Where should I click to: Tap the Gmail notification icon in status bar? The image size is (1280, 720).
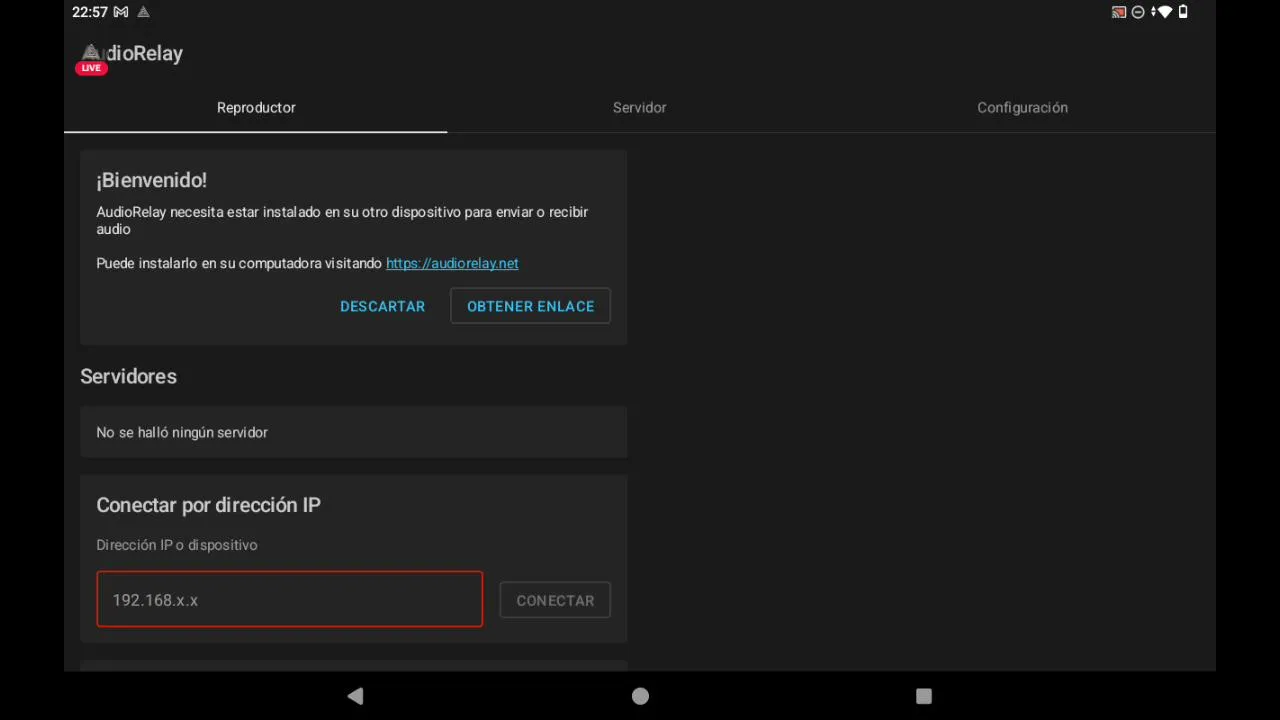click(x=121, y=12)
